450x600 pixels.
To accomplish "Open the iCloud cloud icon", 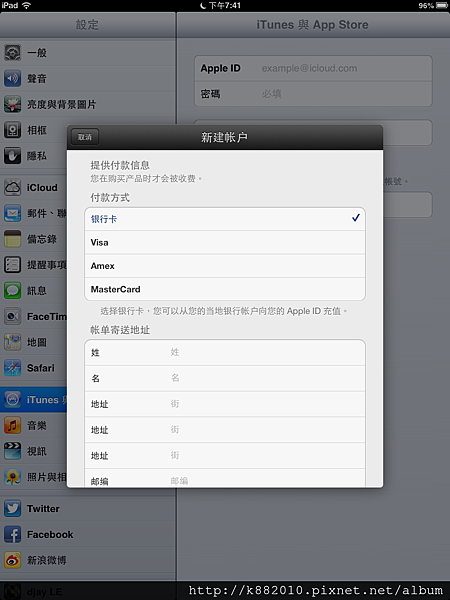I will [12, 188].
